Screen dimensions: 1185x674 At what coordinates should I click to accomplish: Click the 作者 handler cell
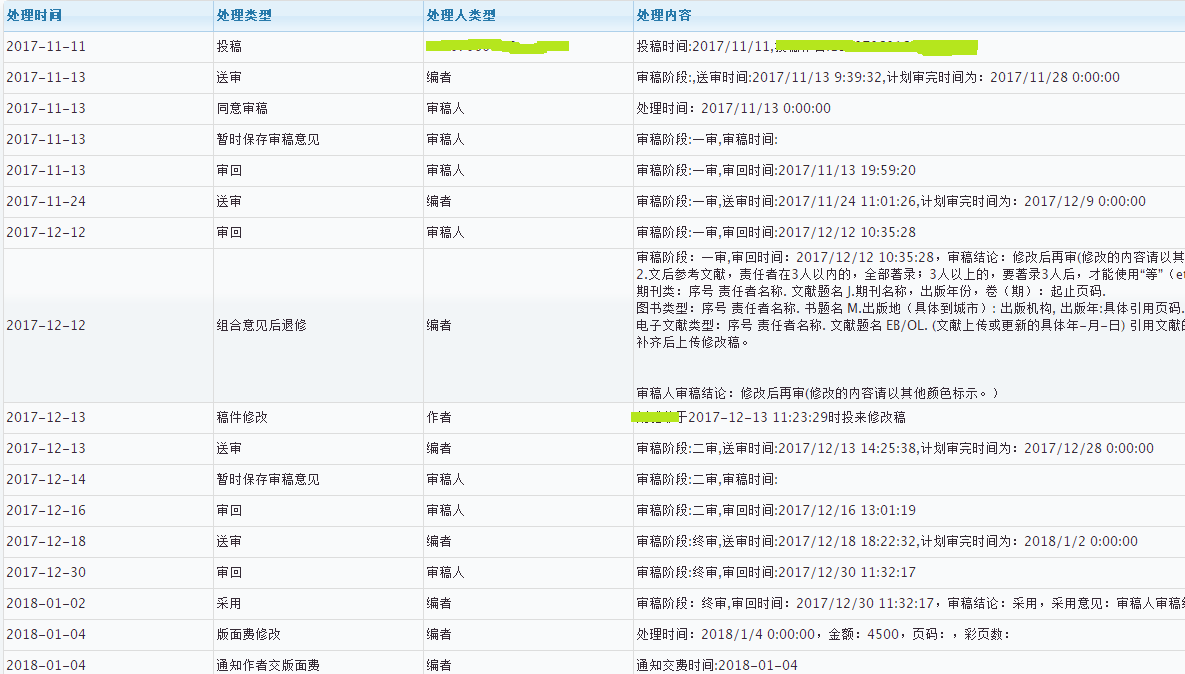(x=439, y=417)
